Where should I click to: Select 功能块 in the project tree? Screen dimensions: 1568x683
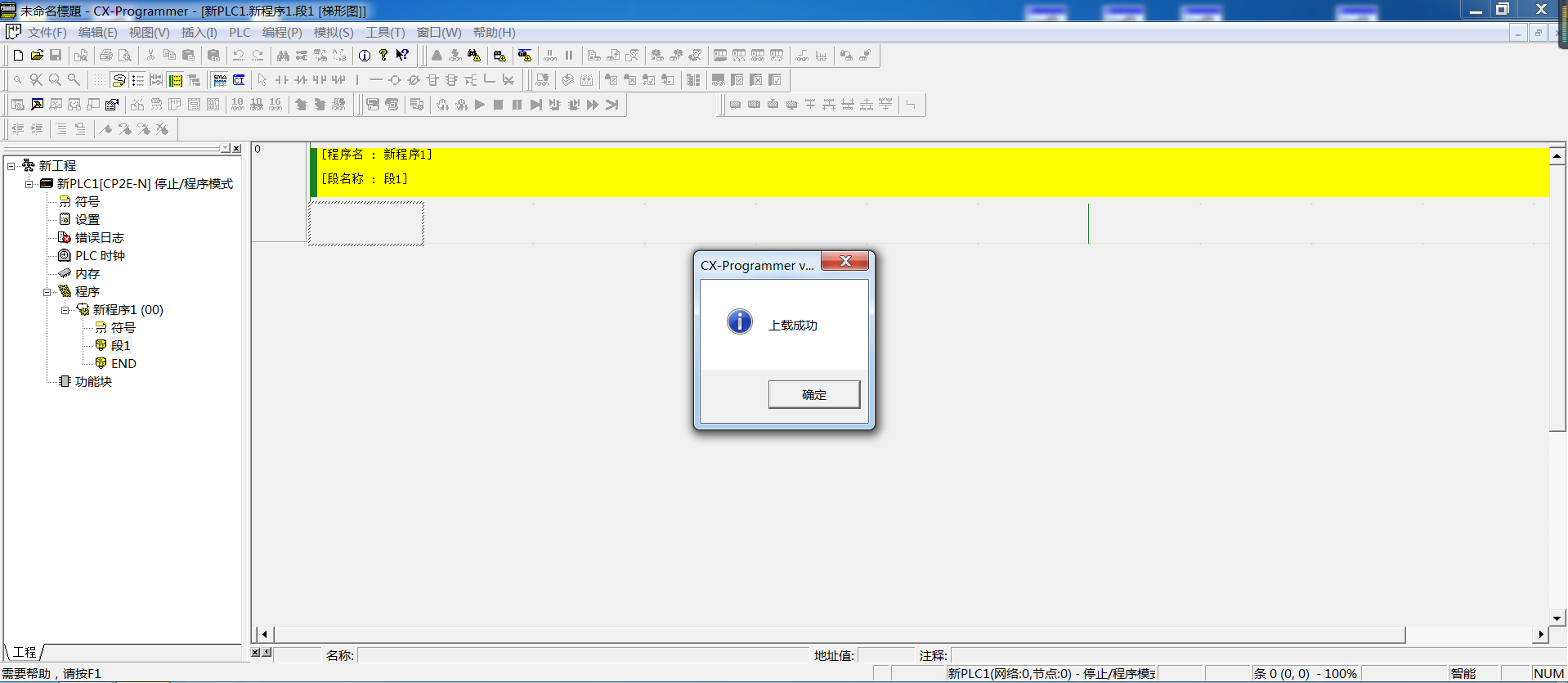coord(93,382)
